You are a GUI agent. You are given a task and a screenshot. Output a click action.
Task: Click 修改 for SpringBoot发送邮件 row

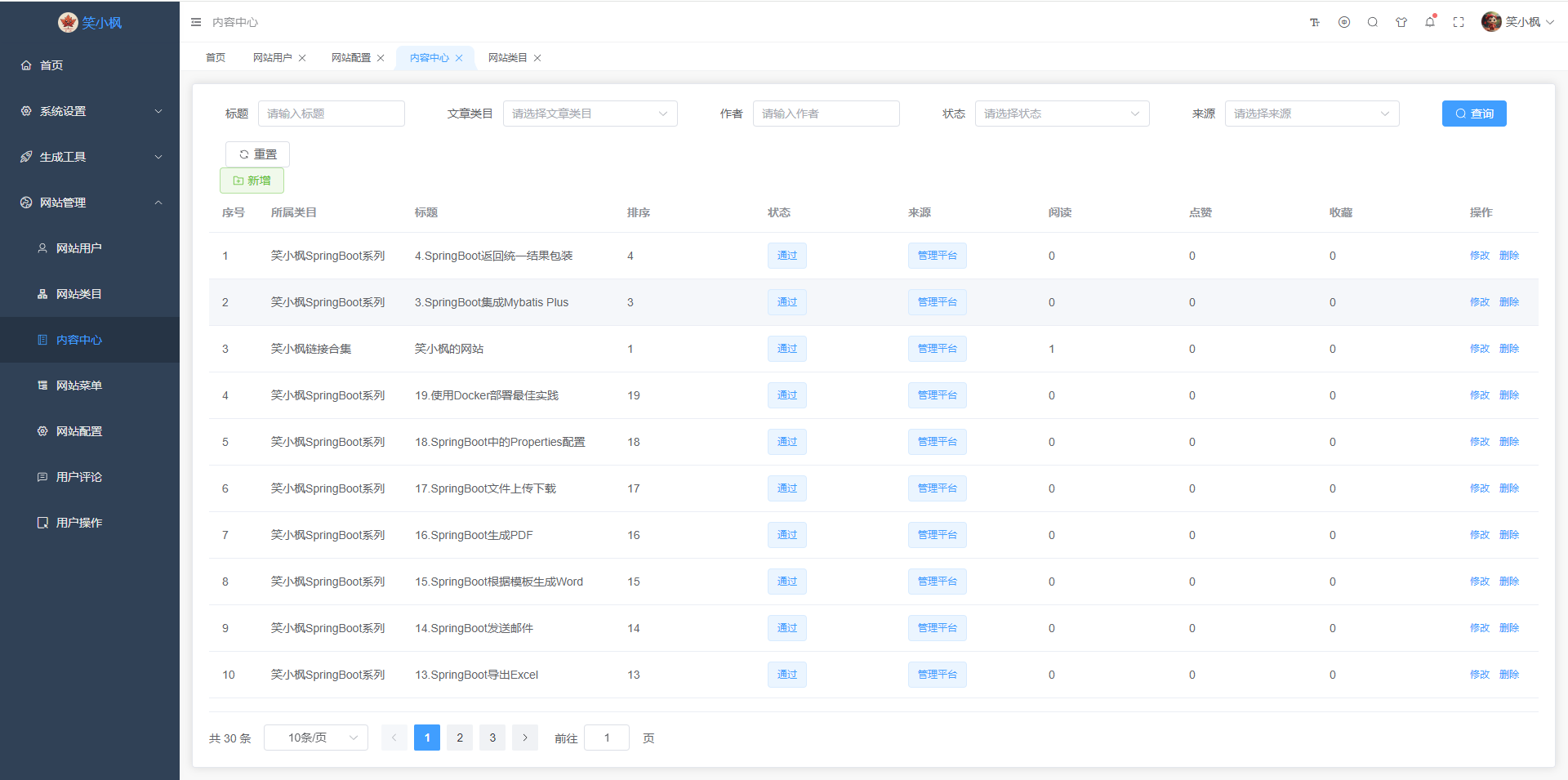tap(1480, 628)
